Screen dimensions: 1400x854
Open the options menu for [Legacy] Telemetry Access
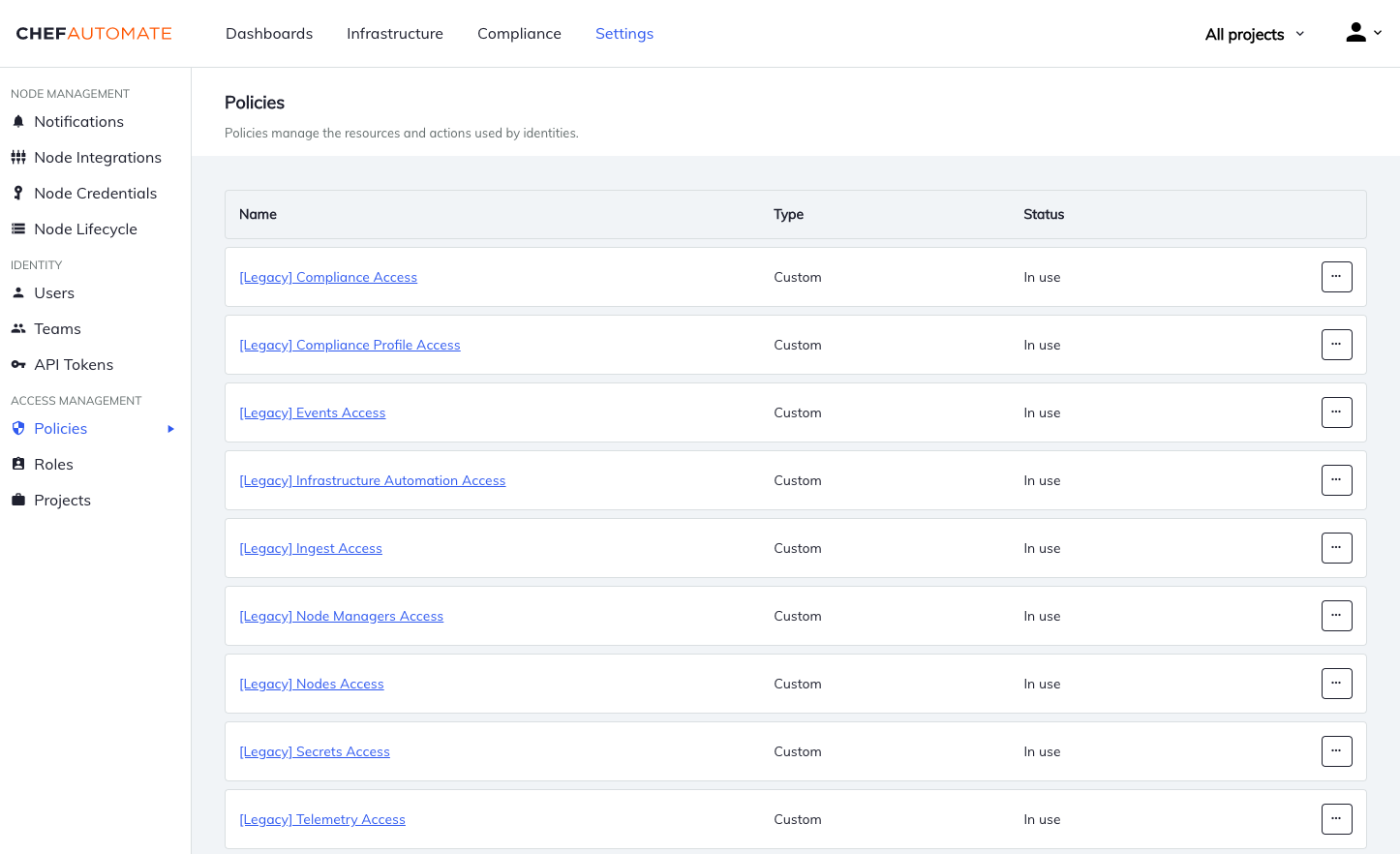click(x=1336, y=818)
